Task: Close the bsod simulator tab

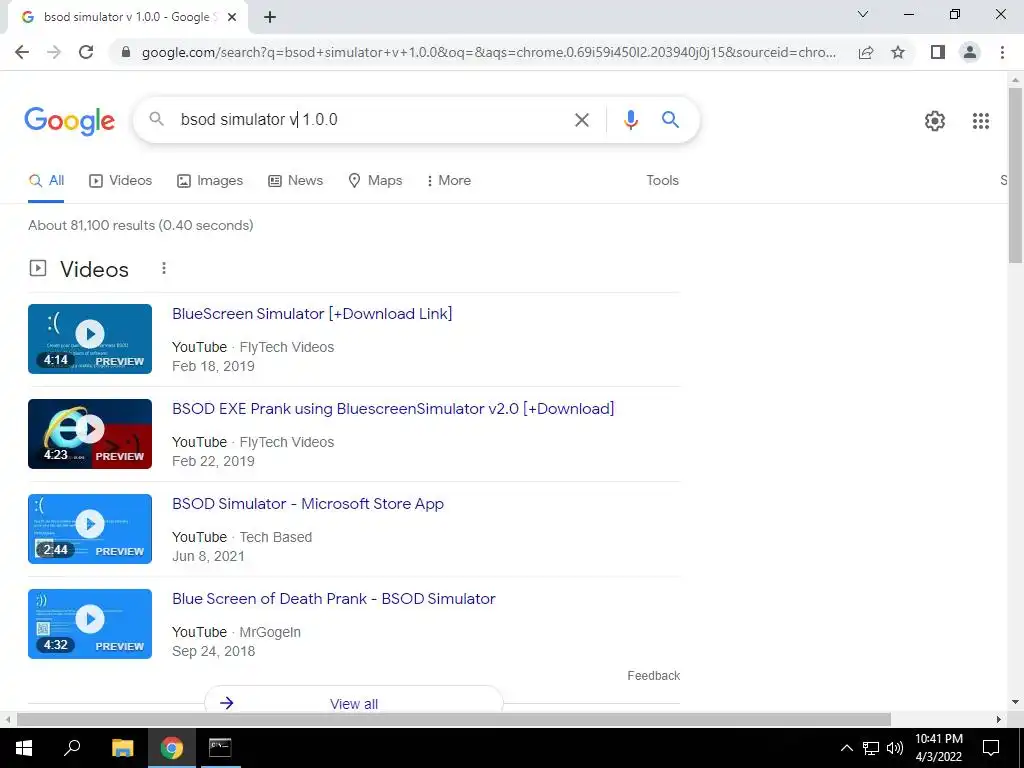Action: click(x=232, y=17)
